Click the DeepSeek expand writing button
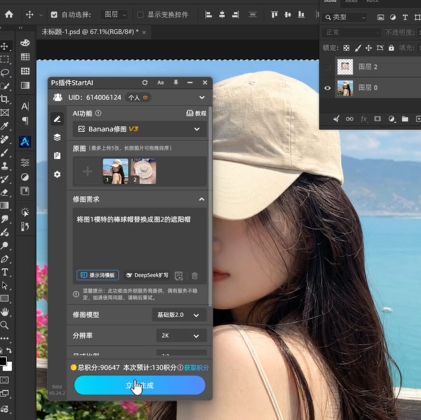The width and height of the screenshot is (421, 420). coord(147,275)
